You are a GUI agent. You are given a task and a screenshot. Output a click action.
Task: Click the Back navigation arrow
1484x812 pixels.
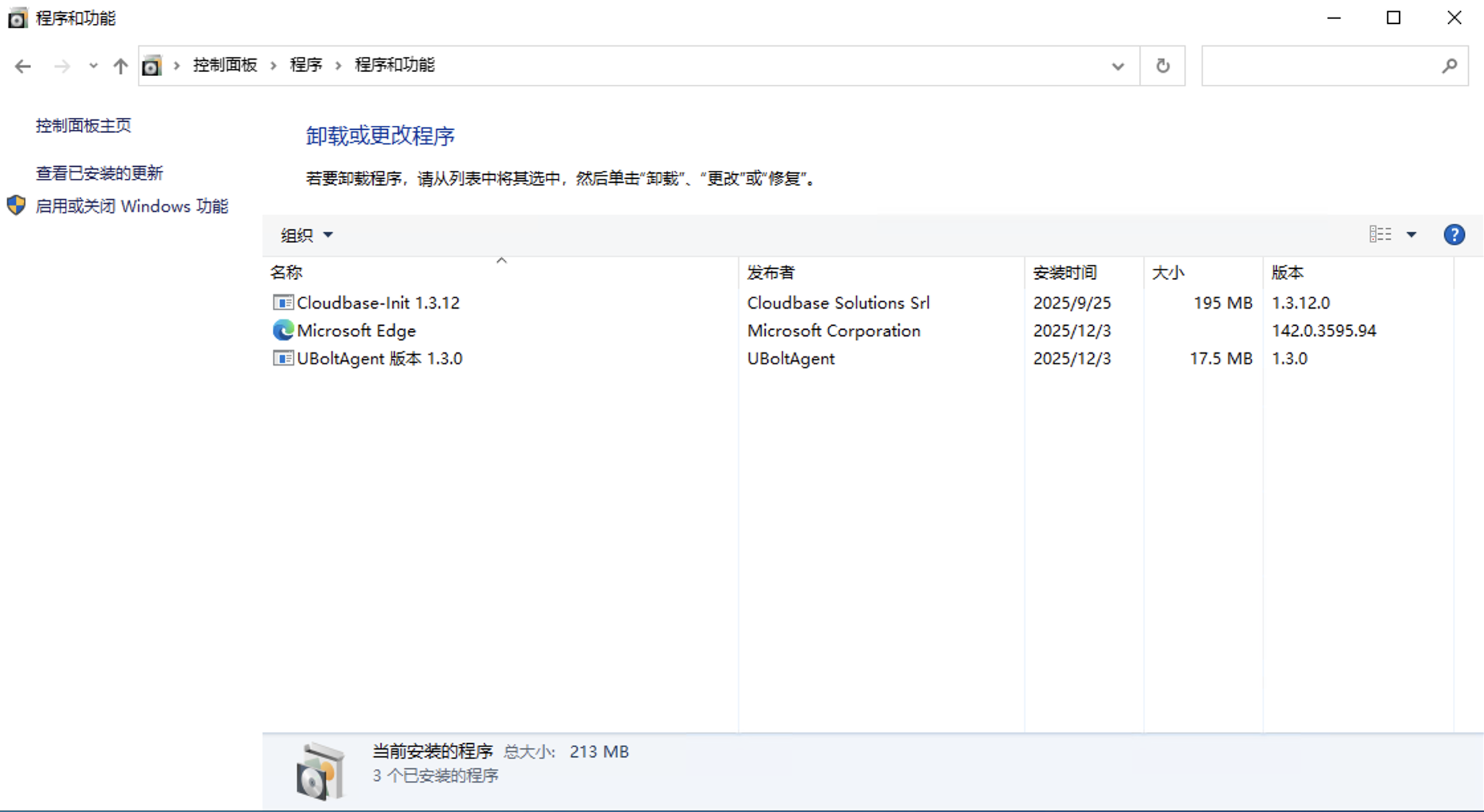pyautogui.click(x=23, y=66)
